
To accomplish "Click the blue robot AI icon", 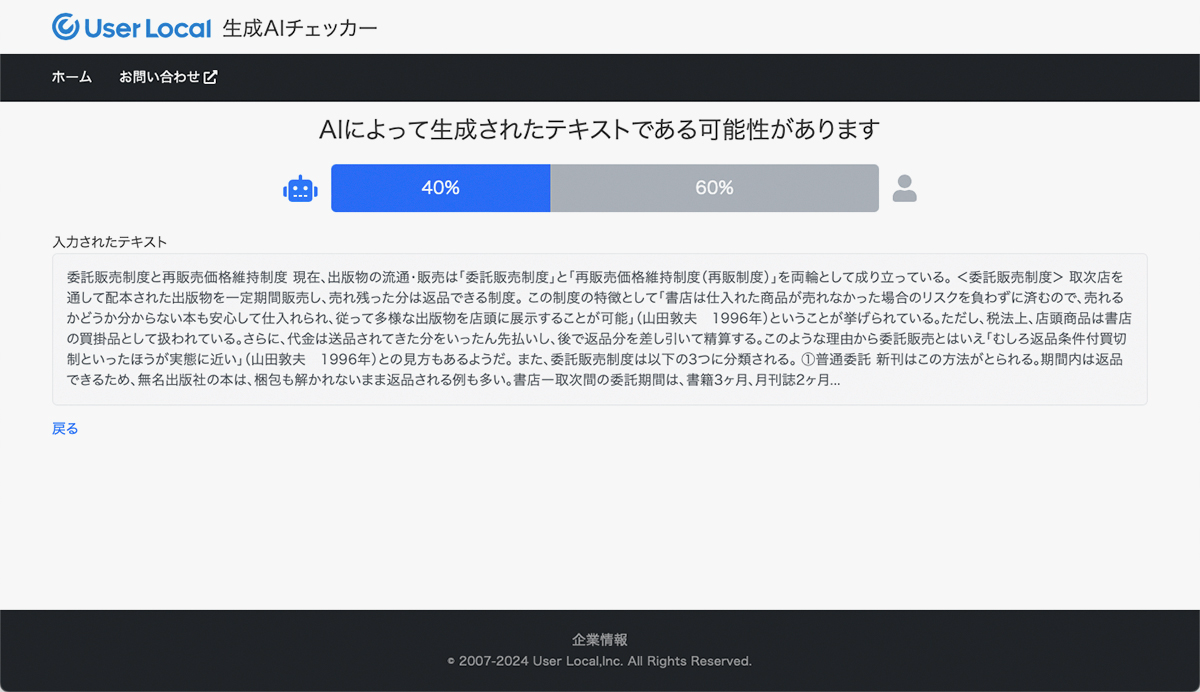I will click(x=300, y=189).
